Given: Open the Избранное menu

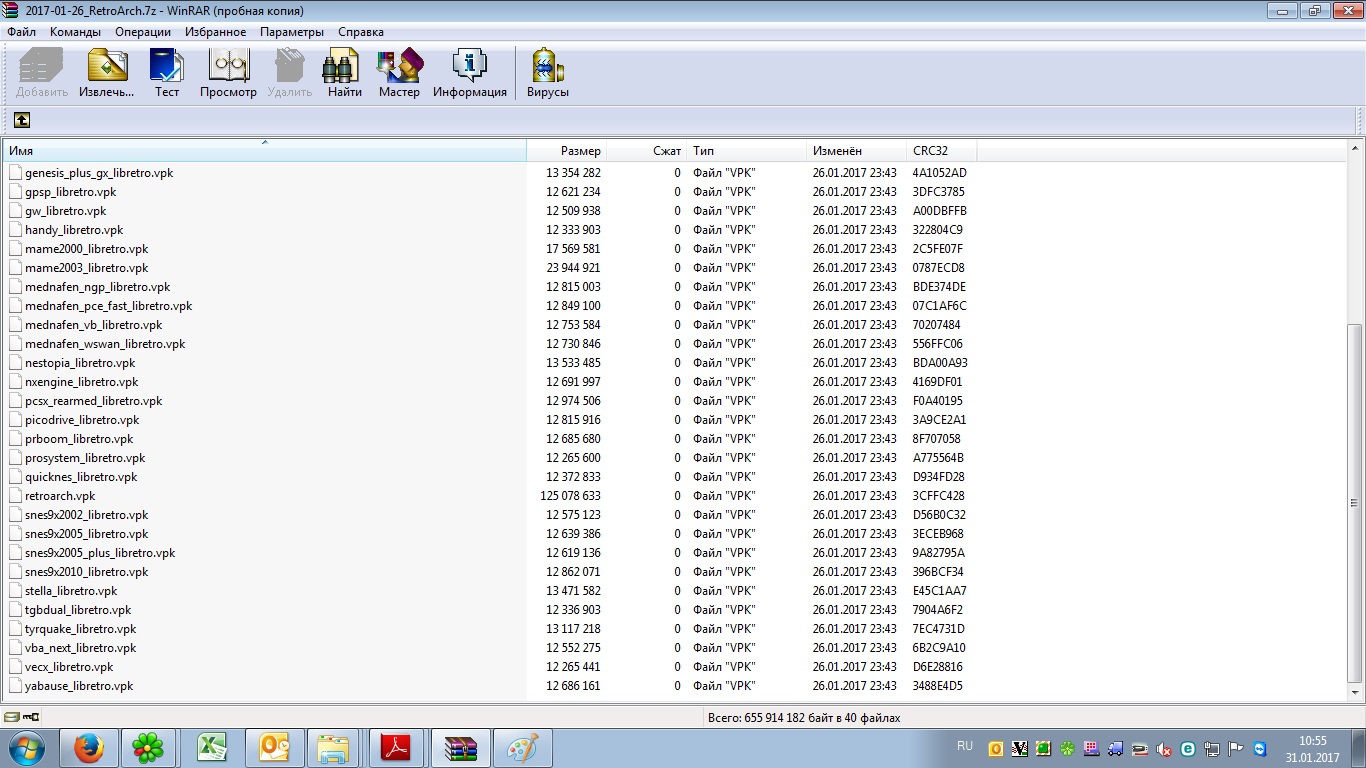Looking at the screenshot, I should click(215, 32).
